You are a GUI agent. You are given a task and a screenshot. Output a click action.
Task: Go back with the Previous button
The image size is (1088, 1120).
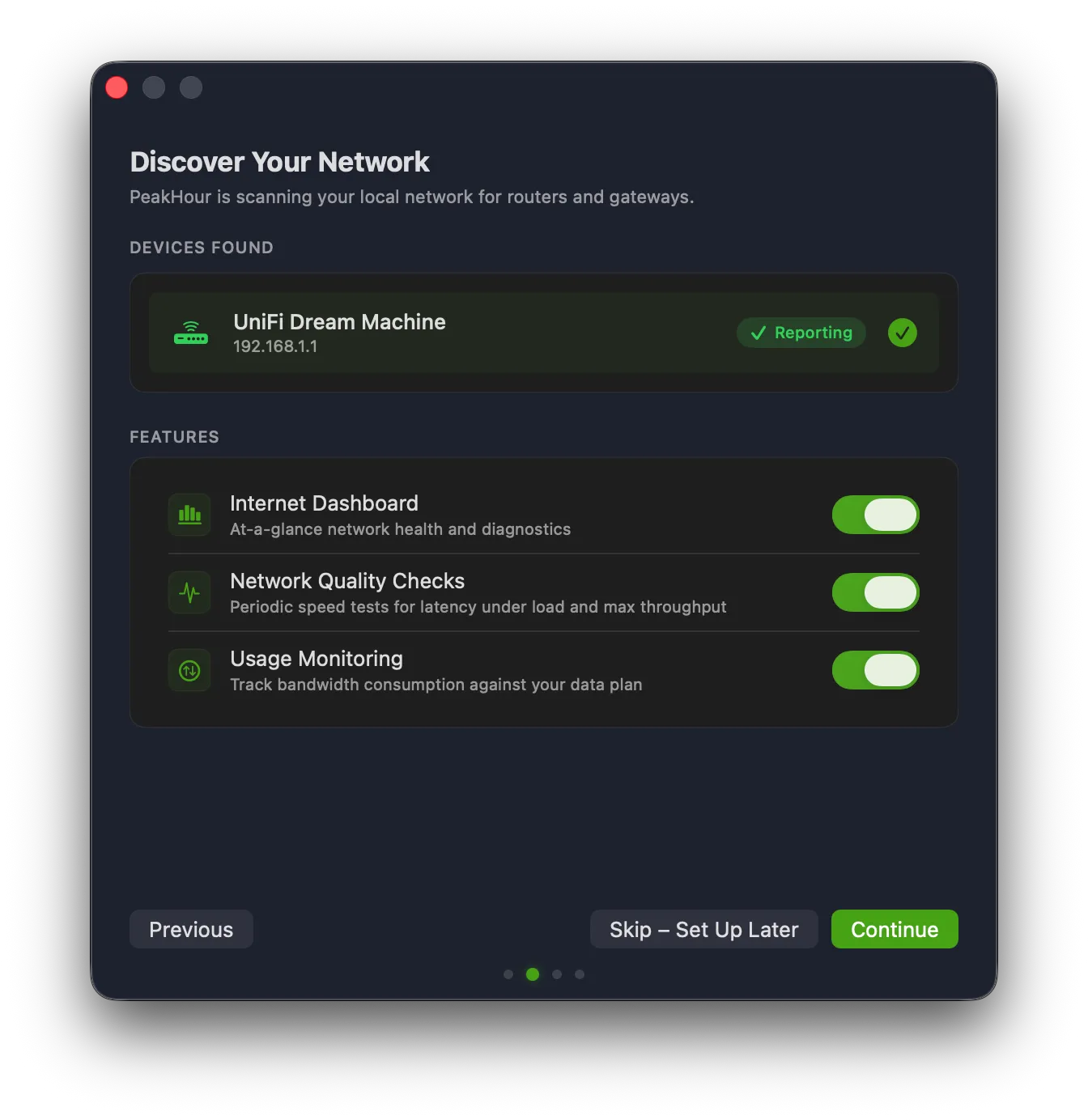click(191, 929)
